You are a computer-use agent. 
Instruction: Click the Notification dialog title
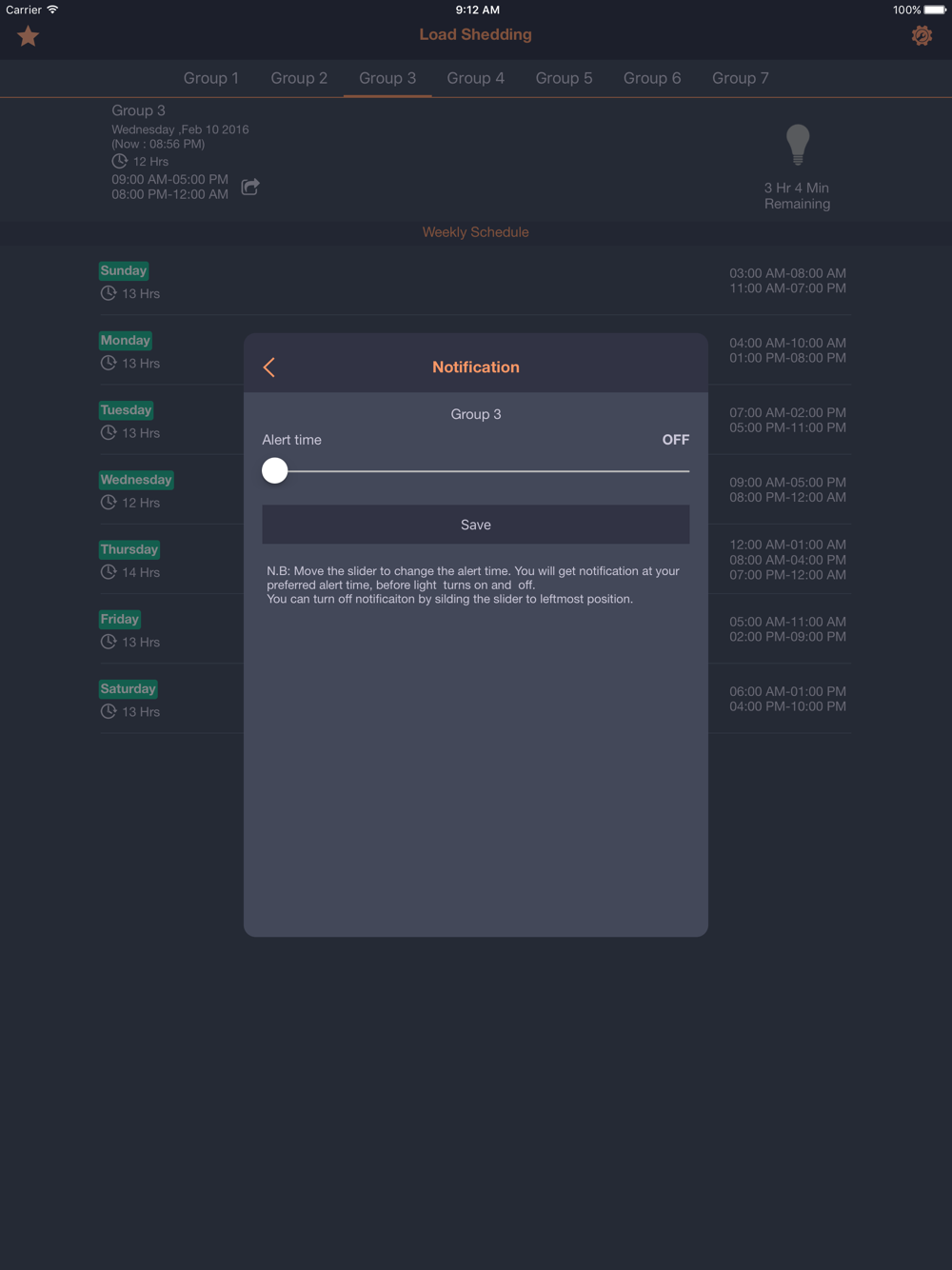click(x=476, y=367)
